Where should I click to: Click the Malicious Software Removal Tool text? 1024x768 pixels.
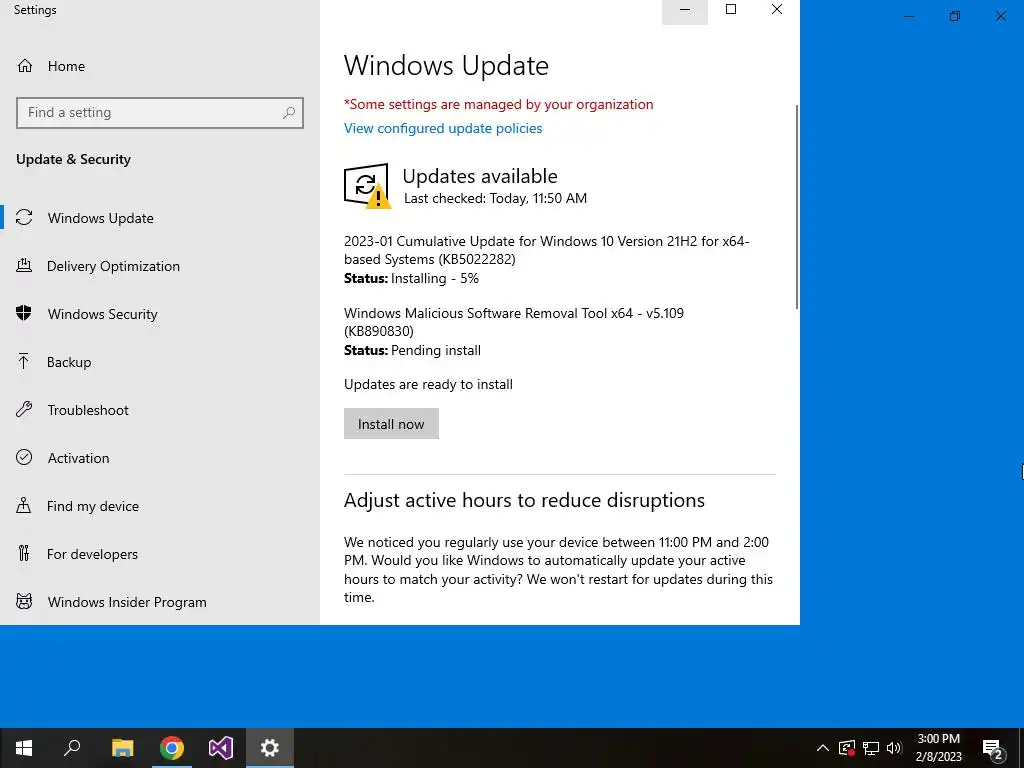click(x=513, y=322)
